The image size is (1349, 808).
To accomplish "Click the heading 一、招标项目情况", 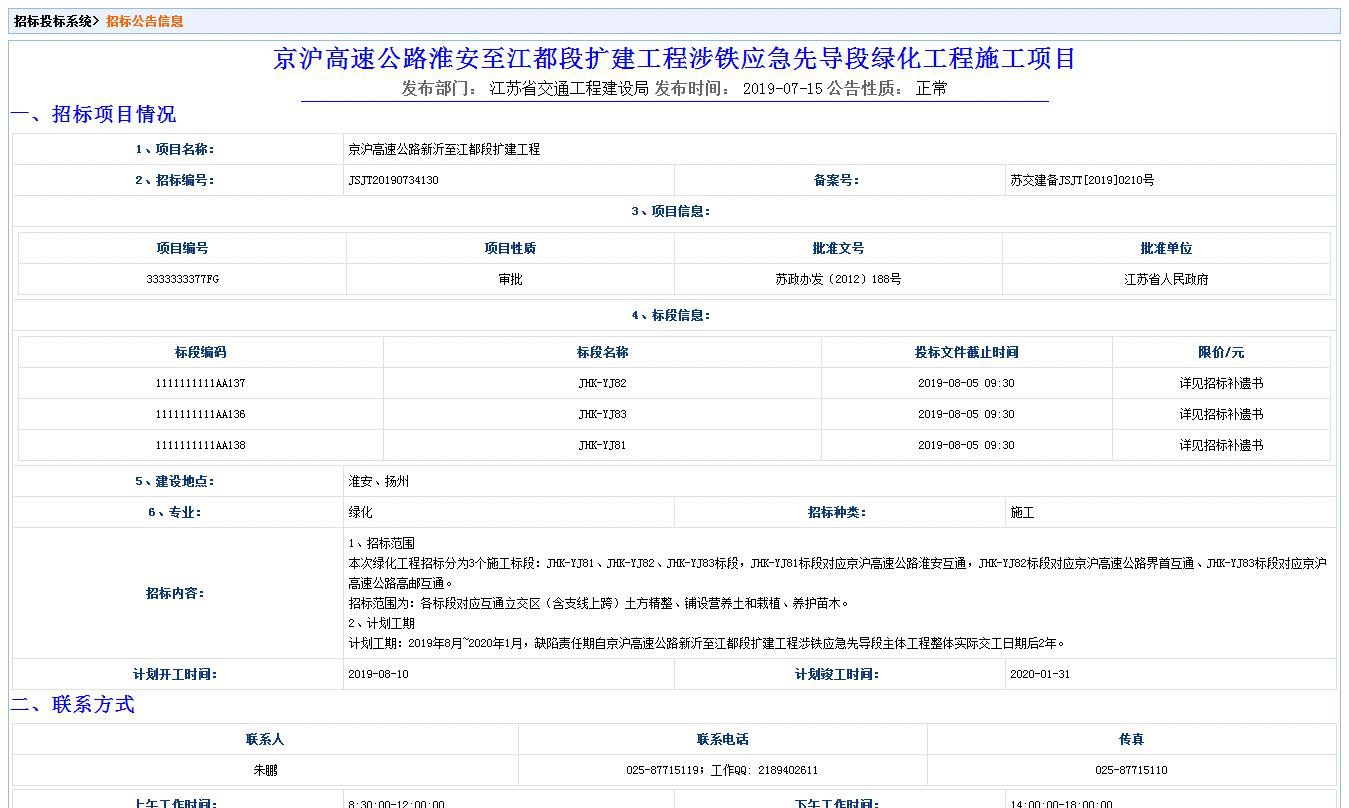I will [x=94, y=114].
